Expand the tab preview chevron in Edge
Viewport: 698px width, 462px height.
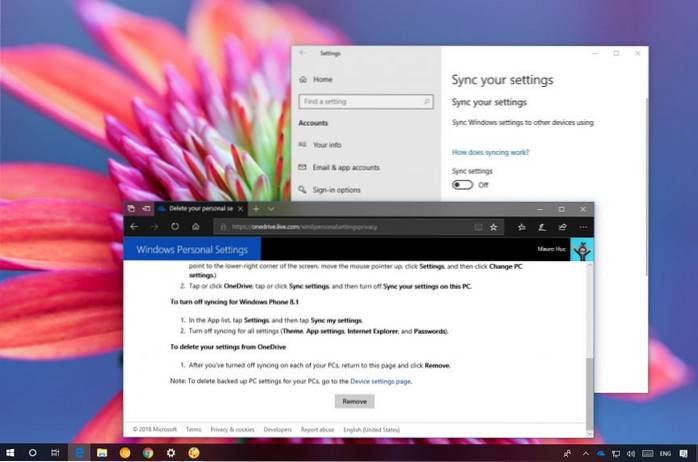coord(272,209)
